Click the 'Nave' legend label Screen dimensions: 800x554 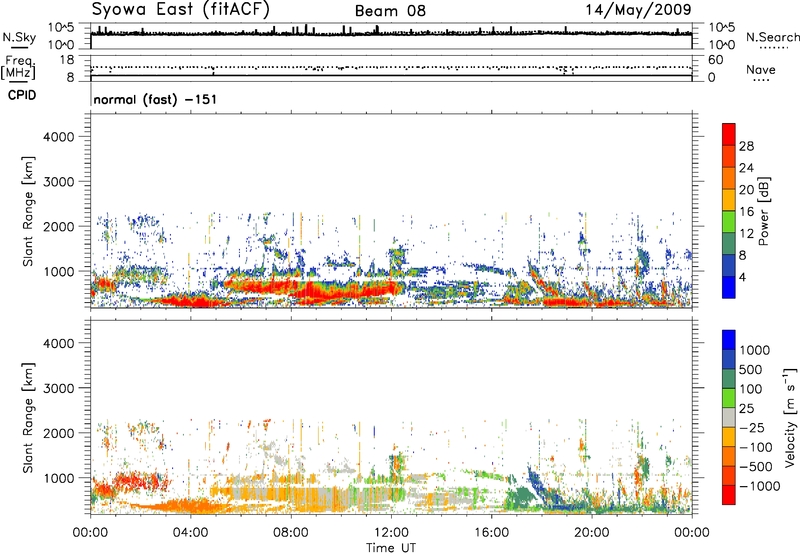tap(760, 69)
